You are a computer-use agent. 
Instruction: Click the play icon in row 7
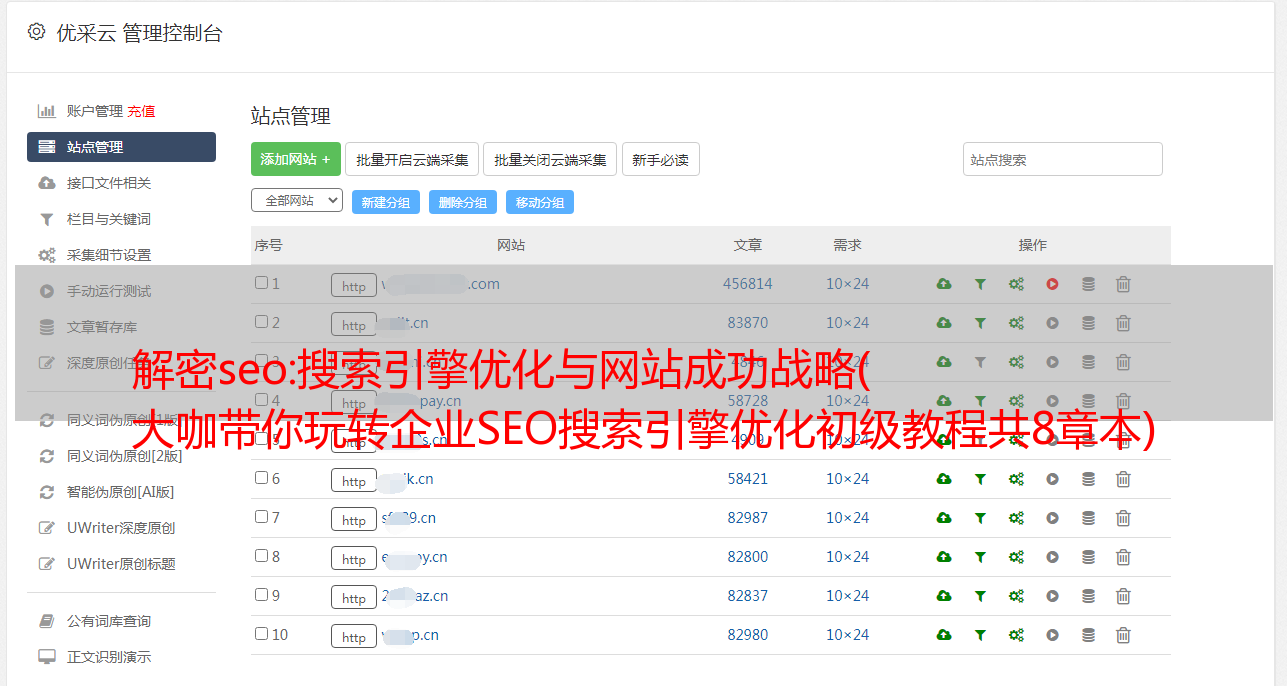coord(1052,518)
